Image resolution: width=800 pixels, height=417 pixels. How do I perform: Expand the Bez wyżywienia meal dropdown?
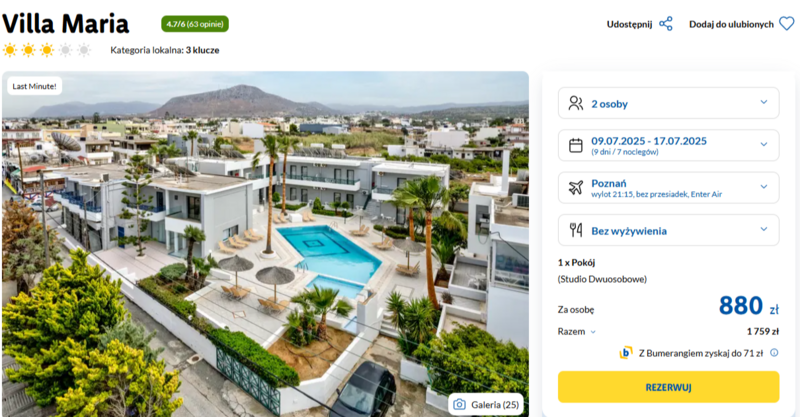[668, 230]
